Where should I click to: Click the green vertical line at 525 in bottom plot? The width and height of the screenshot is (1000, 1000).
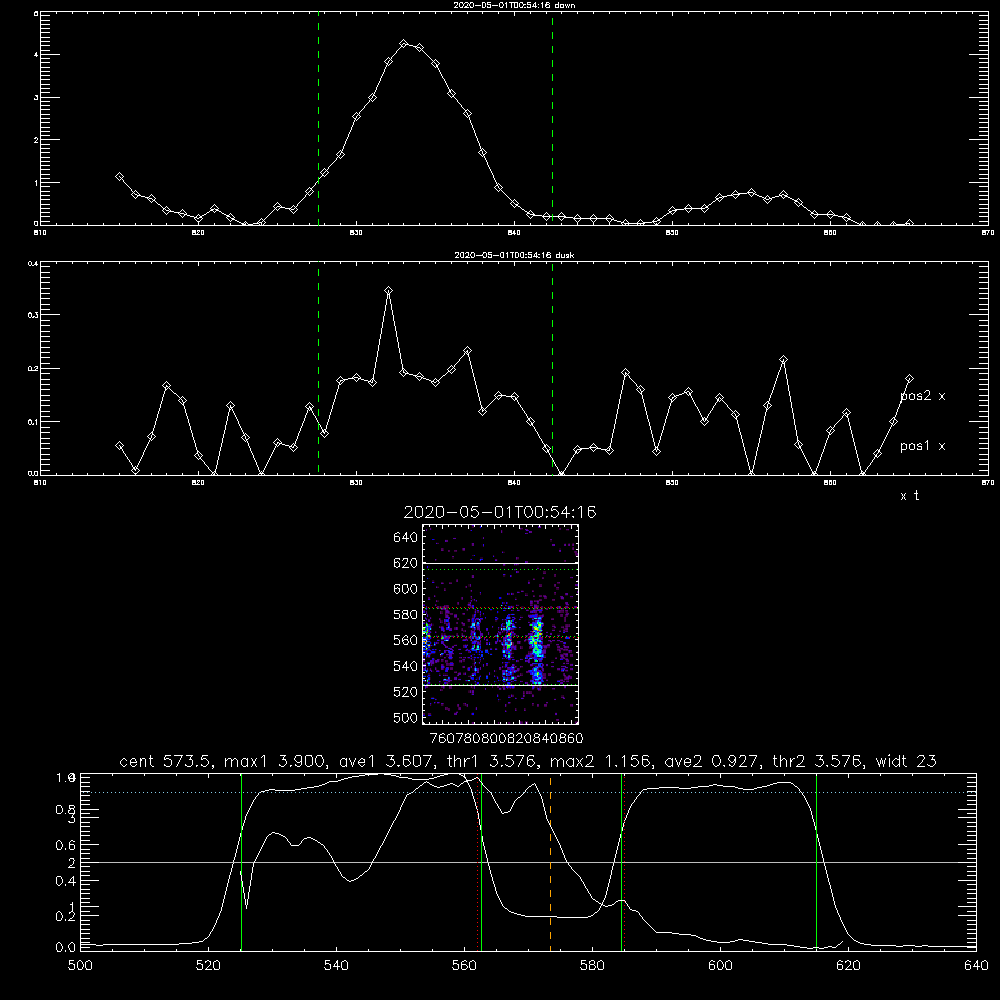pyautogui.click(x=241, y=861)
